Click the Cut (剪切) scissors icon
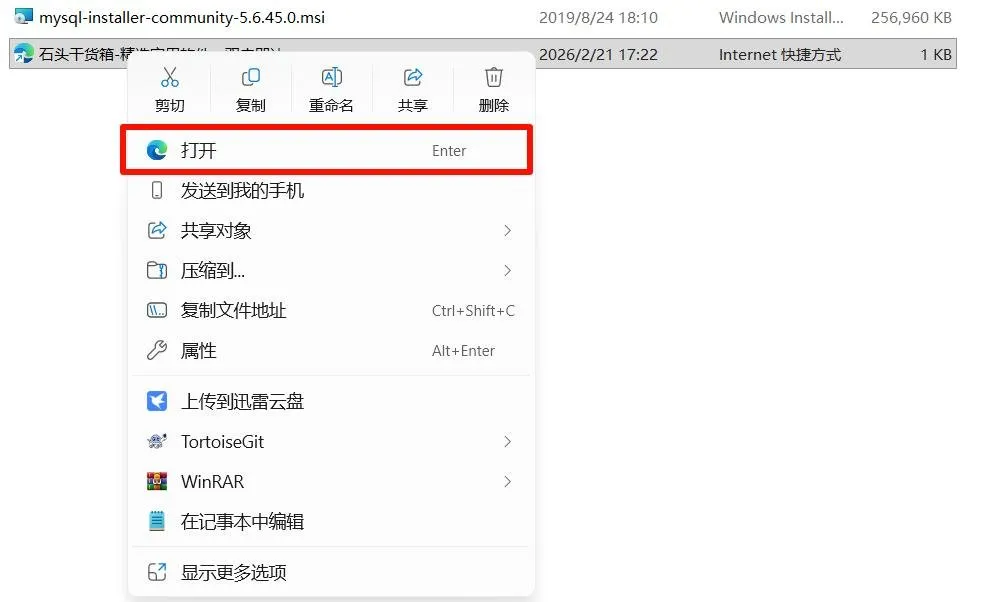 pyautogui.click(x=169, y=77)
